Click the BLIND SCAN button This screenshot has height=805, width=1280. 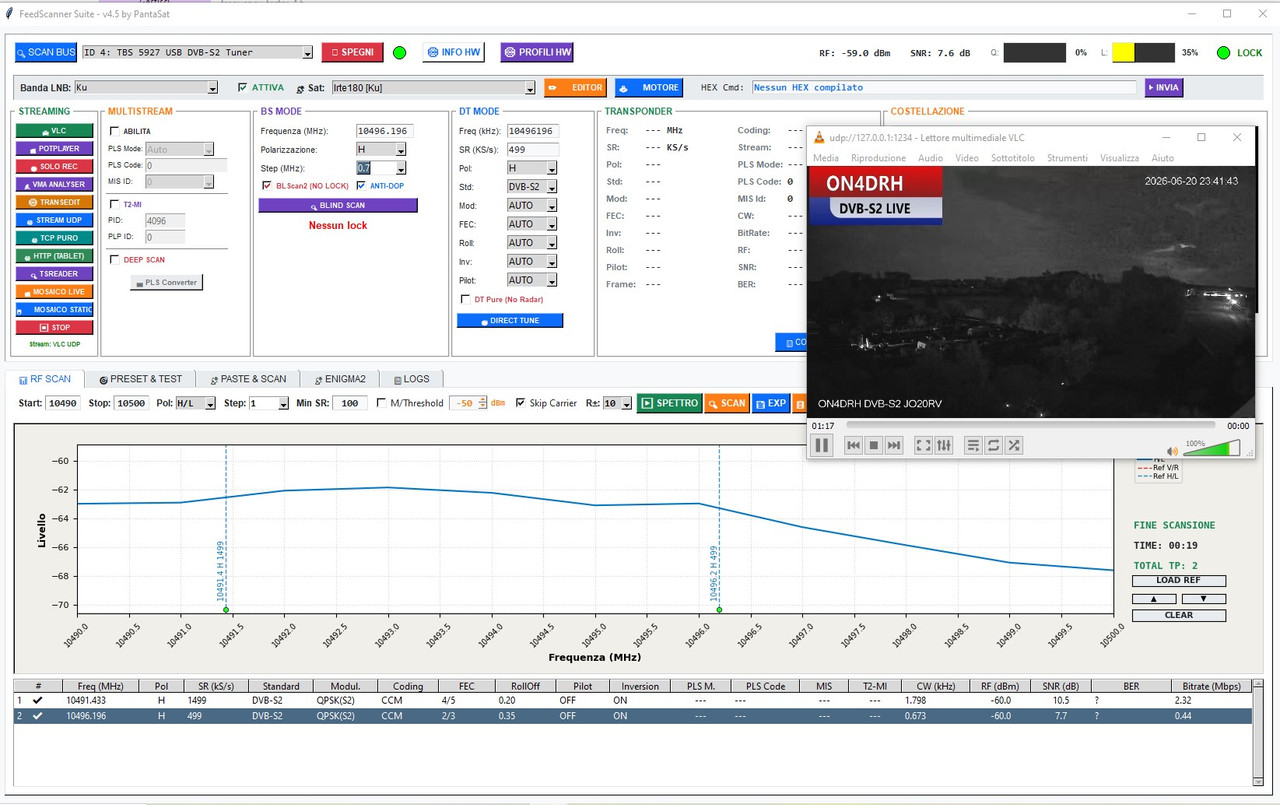[x=338, y=205]
